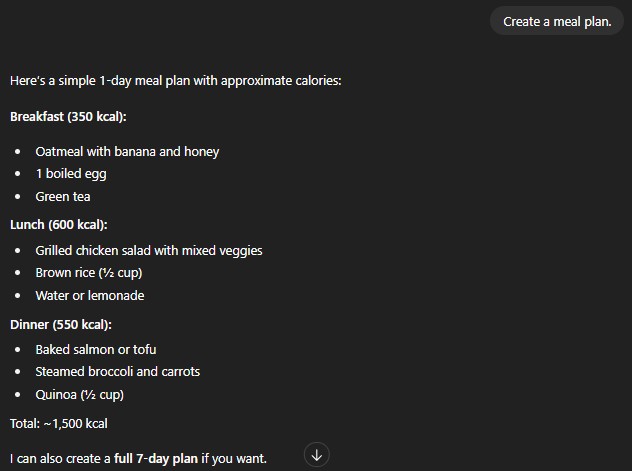Click the '1 boiled egg' list item
Screen dimensions: 632x471
pos(71,174)
